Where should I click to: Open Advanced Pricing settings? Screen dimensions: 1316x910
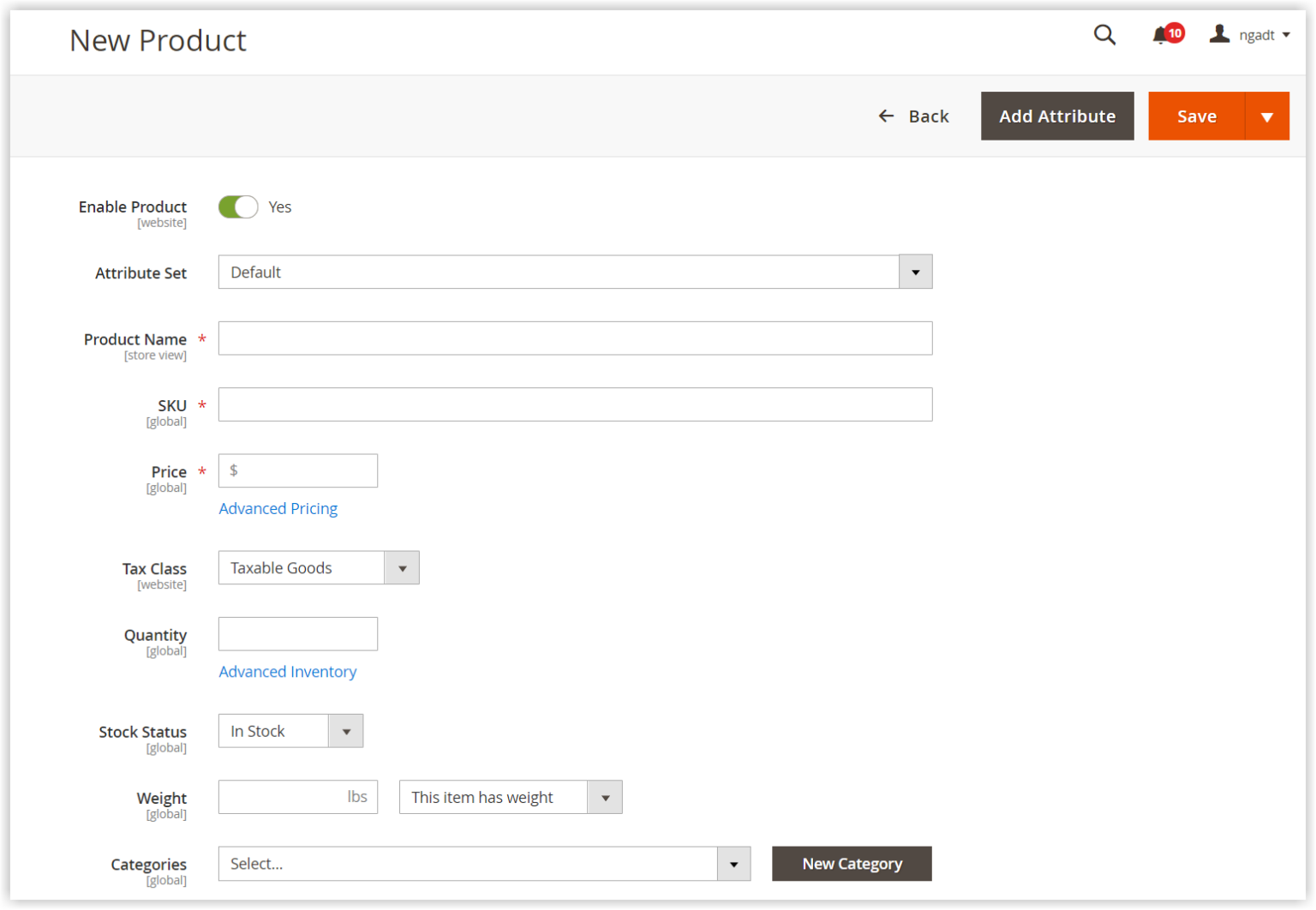point(278,508)
